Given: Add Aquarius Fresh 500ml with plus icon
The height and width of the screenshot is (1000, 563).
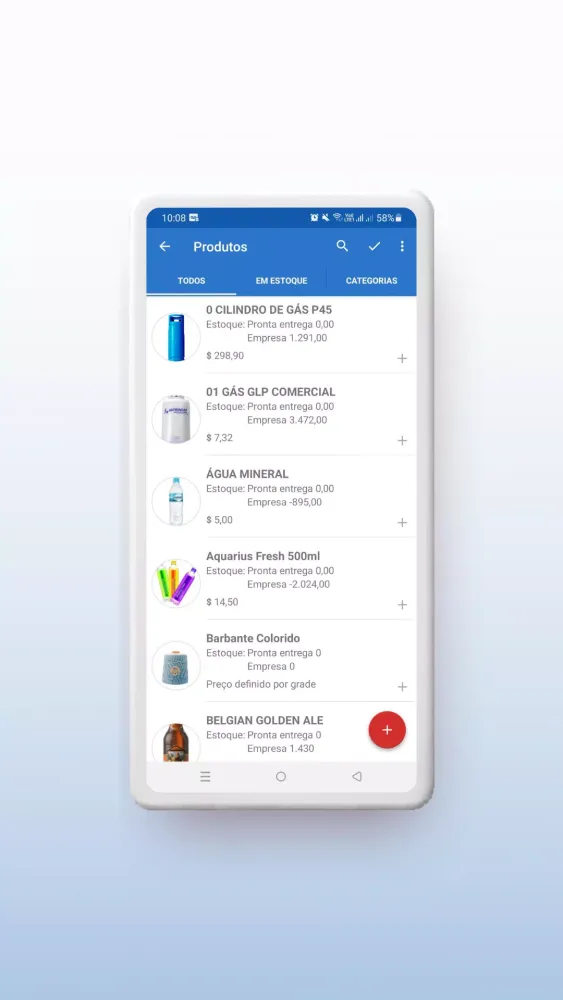Looking at the screenshot, I should coord(402,605).
